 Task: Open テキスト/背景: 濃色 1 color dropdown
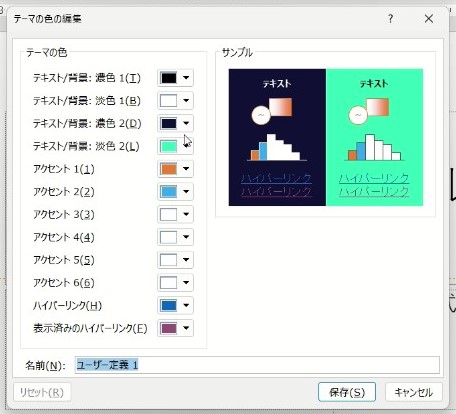[x=175, y=78]
